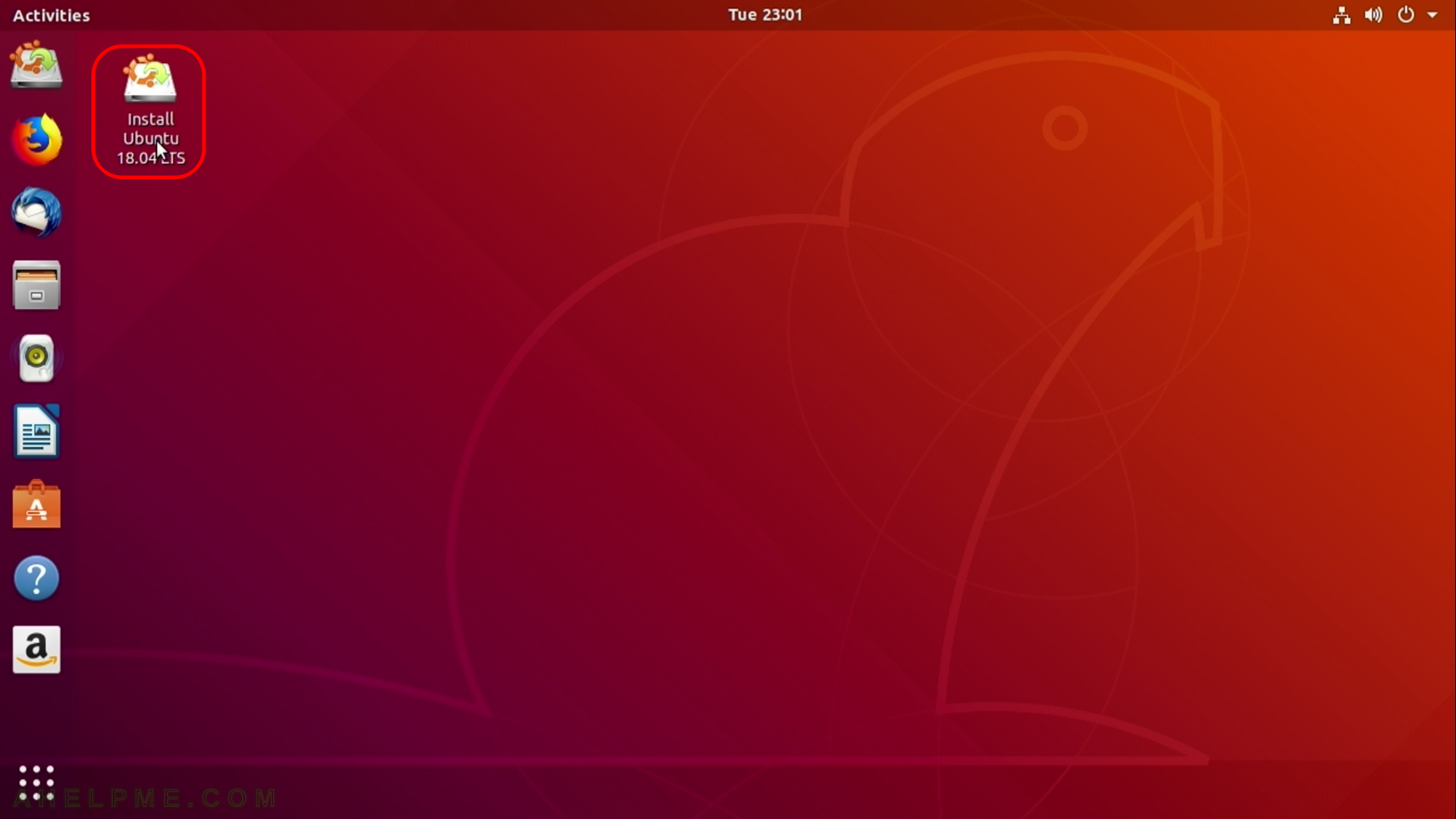
Task: Show all applications grid
Action: point(36,783)
